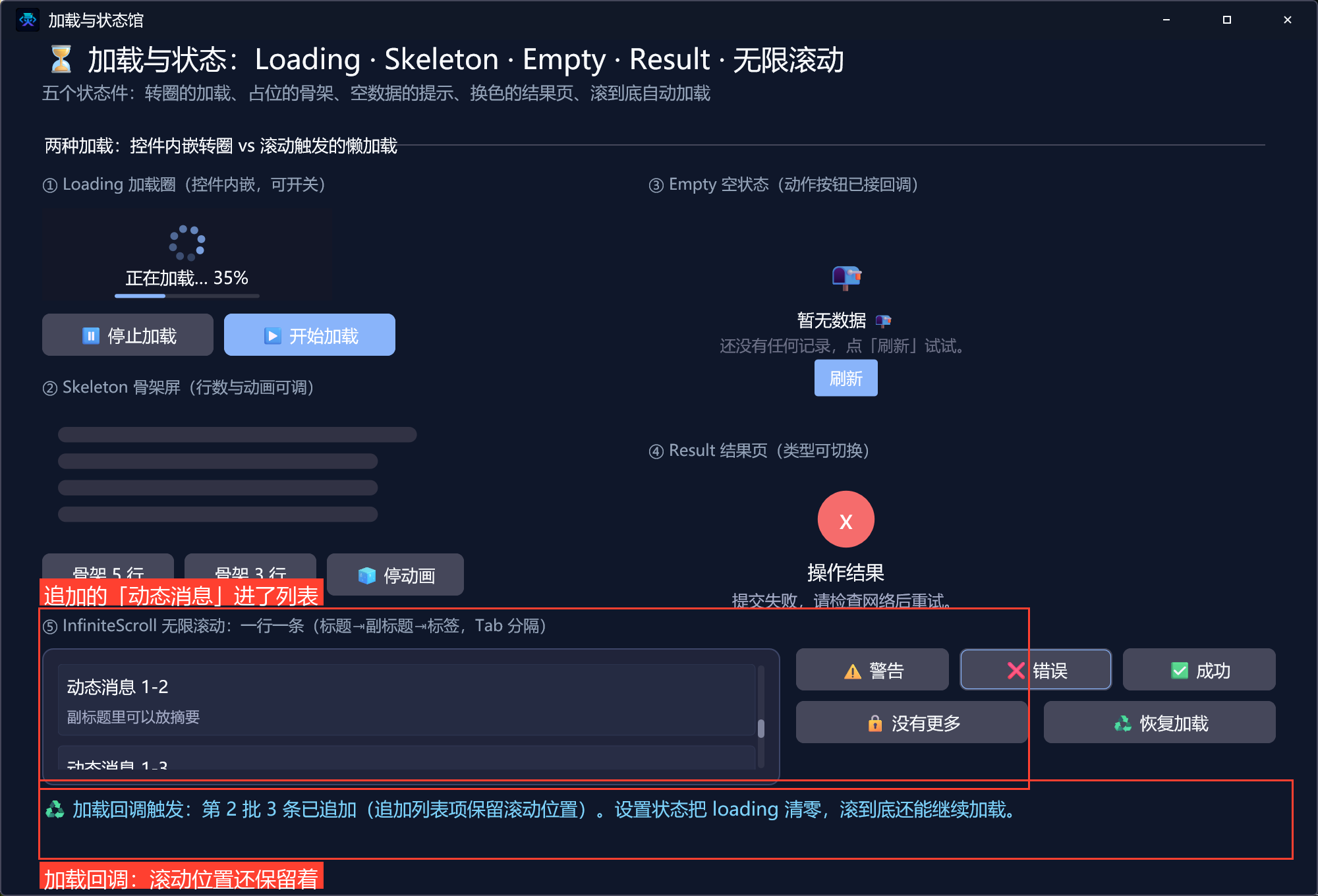This screenshot has height=896, width=1318.
Task: Click the app logo icon in title bar
Action: point(28,20)
